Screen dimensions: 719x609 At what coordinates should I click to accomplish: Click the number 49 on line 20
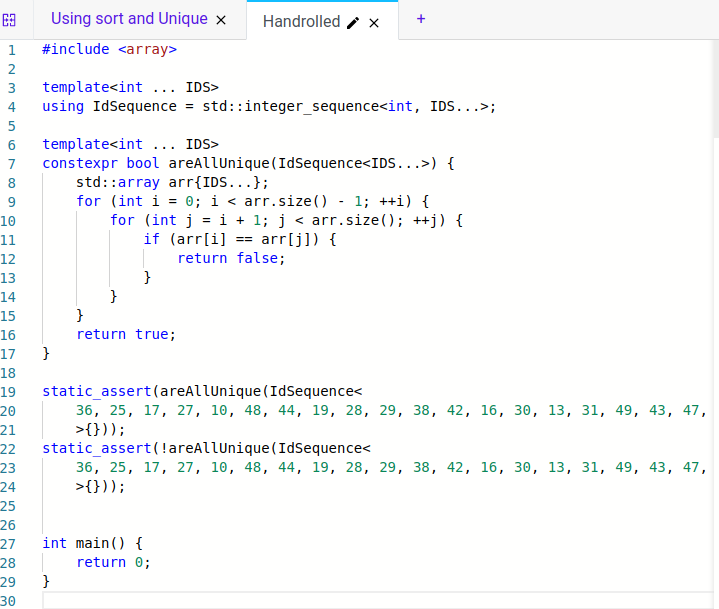pos(624,410)
